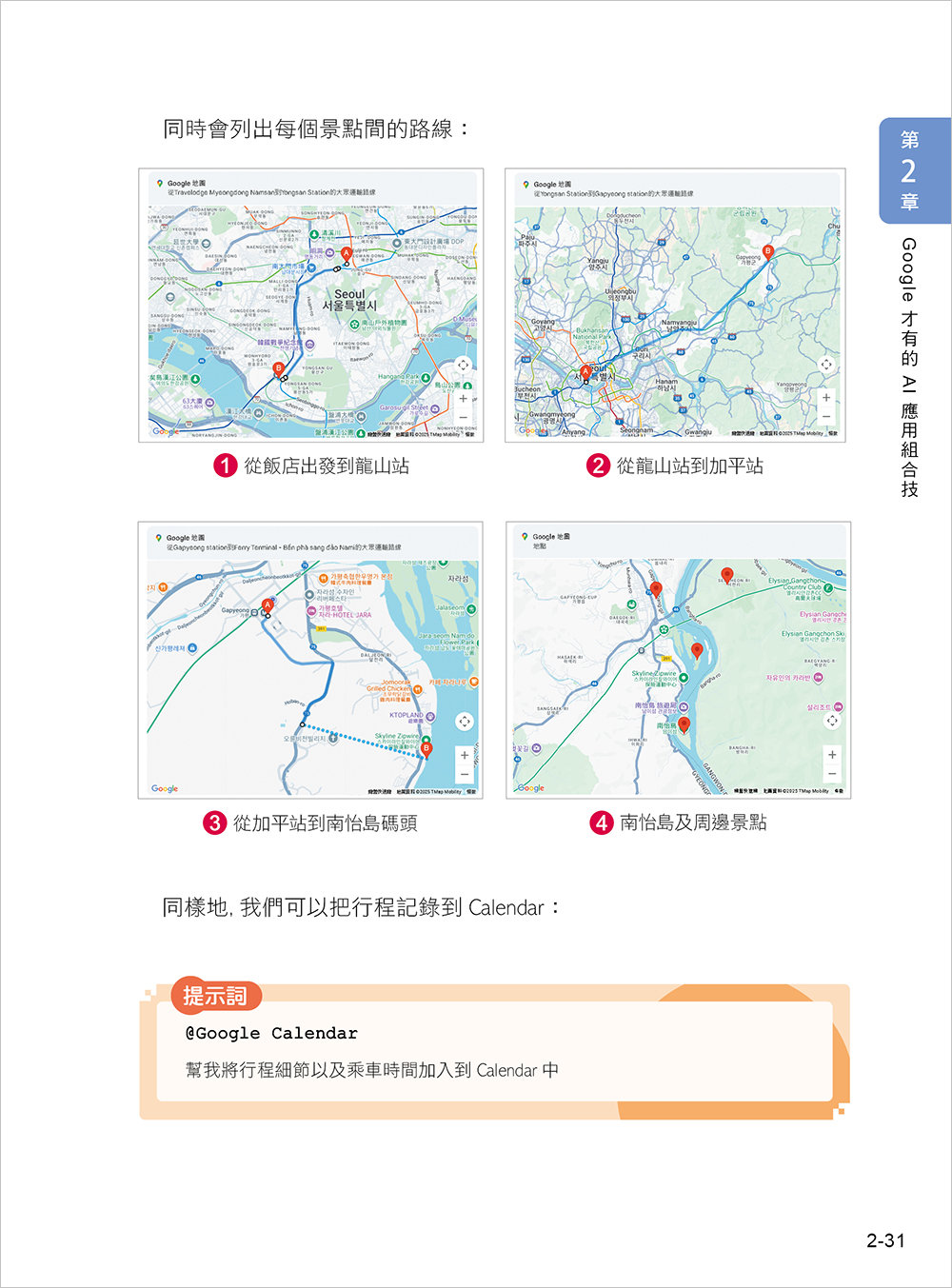
Task: Select marker B near Yongsan Station
Action: coord(278,368)
